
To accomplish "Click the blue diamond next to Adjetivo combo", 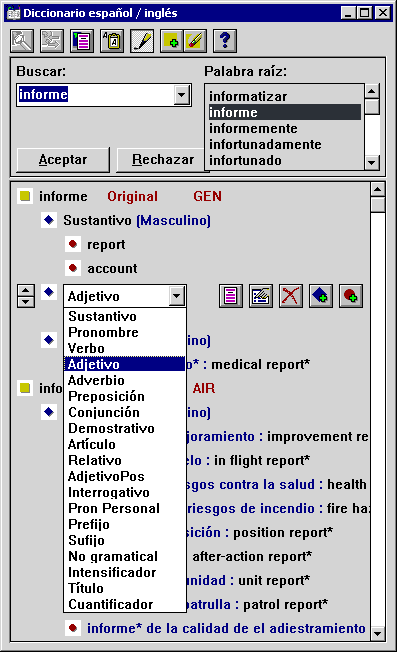I will (49, 292).
